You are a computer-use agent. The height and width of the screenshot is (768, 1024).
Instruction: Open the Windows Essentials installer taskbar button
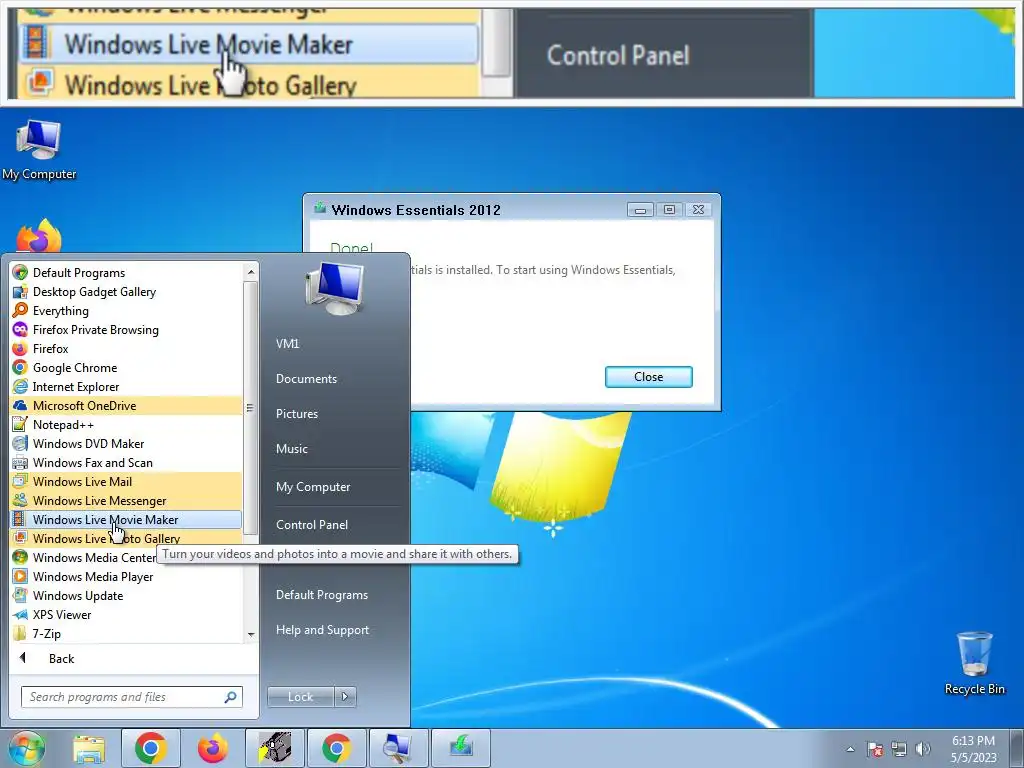(460, 748)
